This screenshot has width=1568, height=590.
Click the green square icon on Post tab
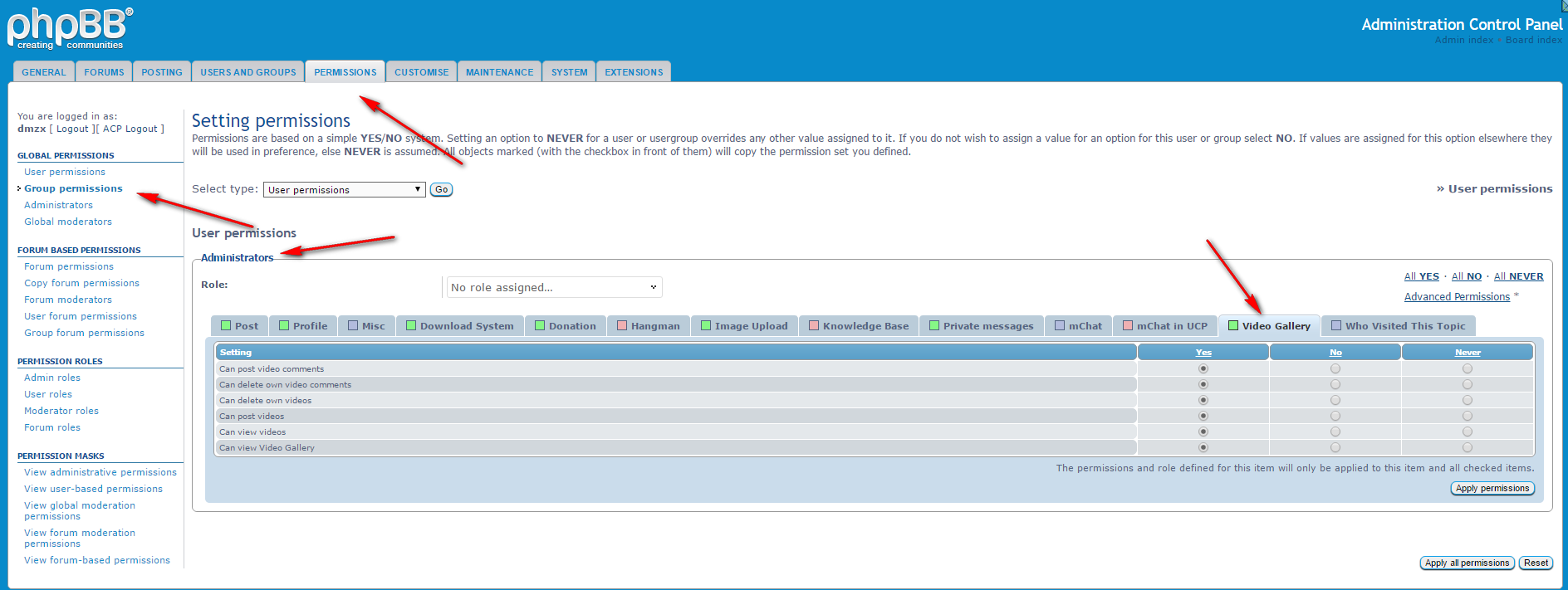click(226, 326)
